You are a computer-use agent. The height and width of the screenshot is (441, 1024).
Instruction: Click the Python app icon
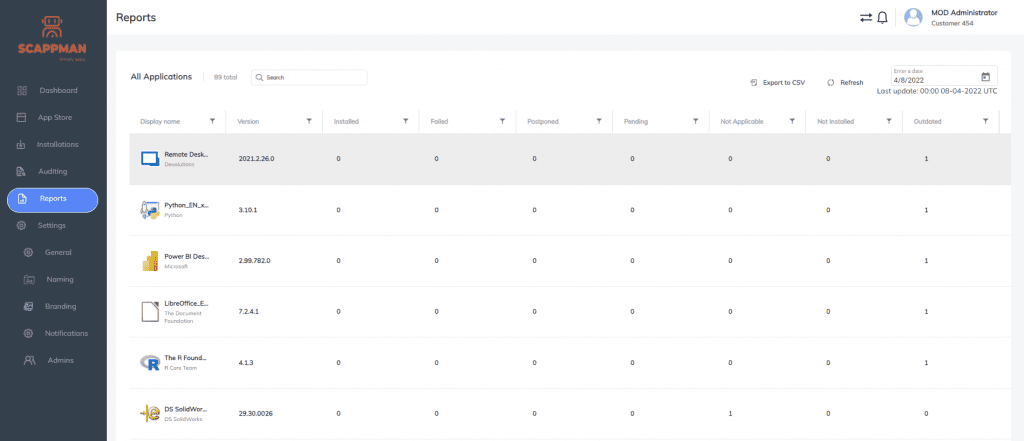point(150,210)
